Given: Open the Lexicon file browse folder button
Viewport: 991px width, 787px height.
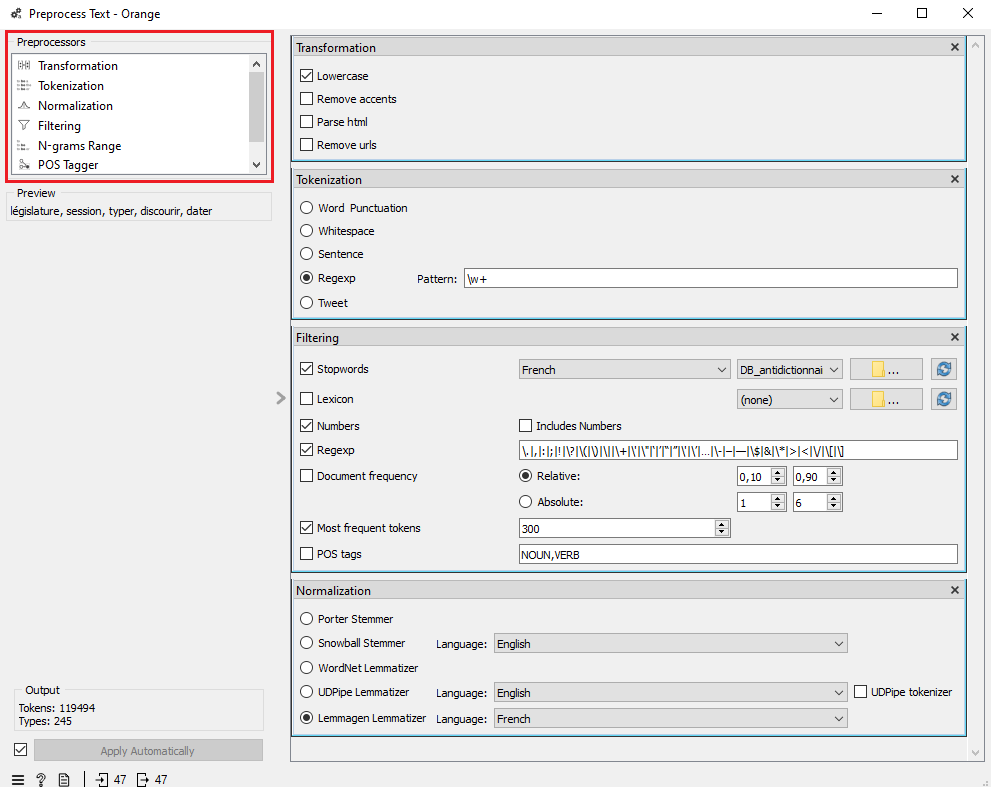Looking at the screenshot, I should click(x=886, y=399).
